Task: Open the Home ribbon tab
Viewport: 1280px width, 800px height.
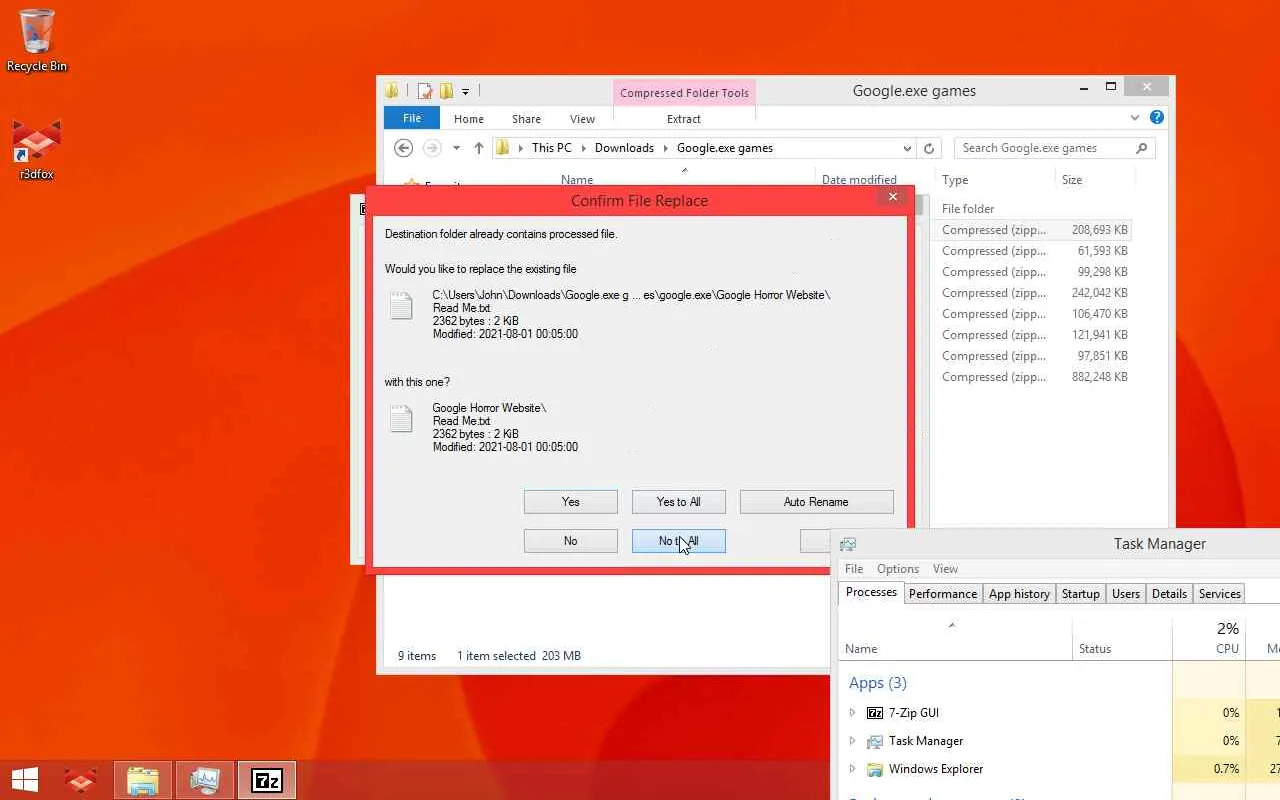Action: click(x=469, y=119)
